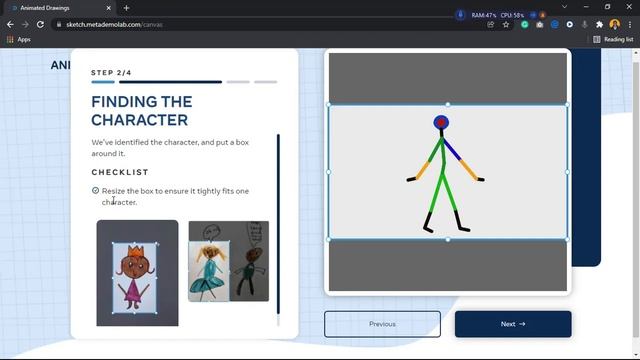Click the CHECKLIST heading
640x360 pixels.
(x=120, y=172)
